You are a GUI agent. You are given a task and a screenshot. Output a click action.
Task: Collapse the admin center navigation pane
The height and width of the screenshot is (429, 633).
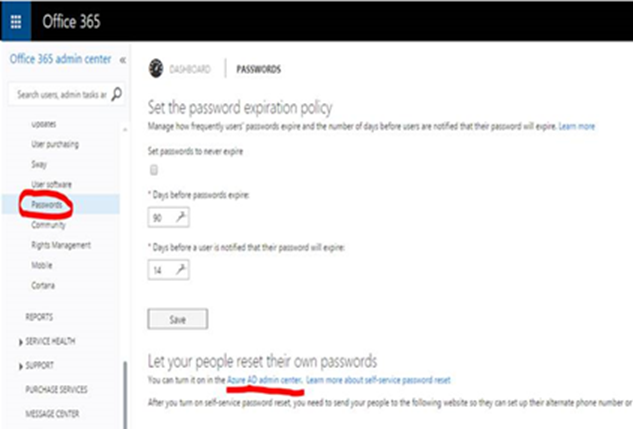[x=123, y=60]
